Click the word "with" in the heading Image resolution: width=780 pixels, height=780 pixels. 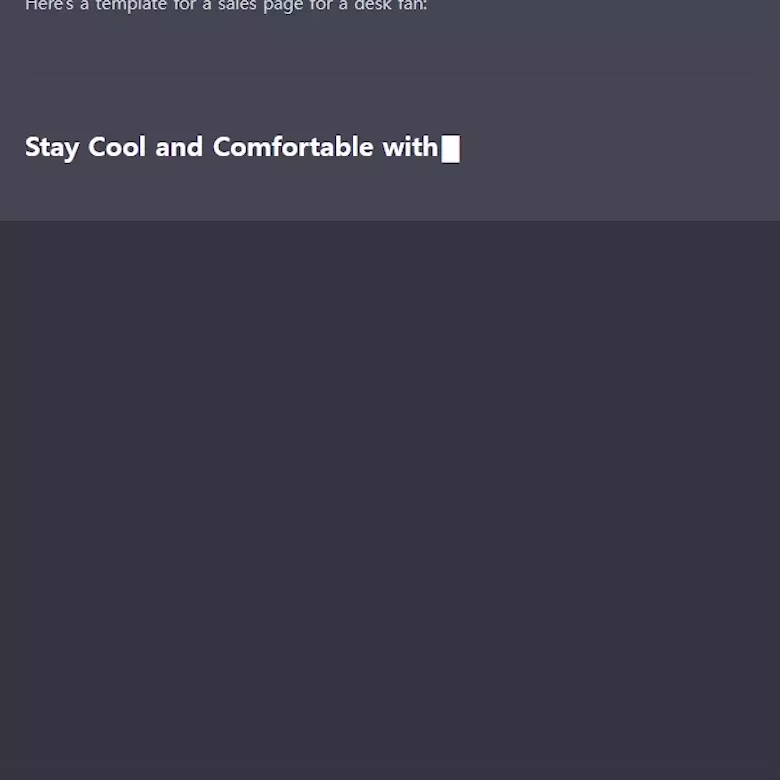click(x=410, y=147)
